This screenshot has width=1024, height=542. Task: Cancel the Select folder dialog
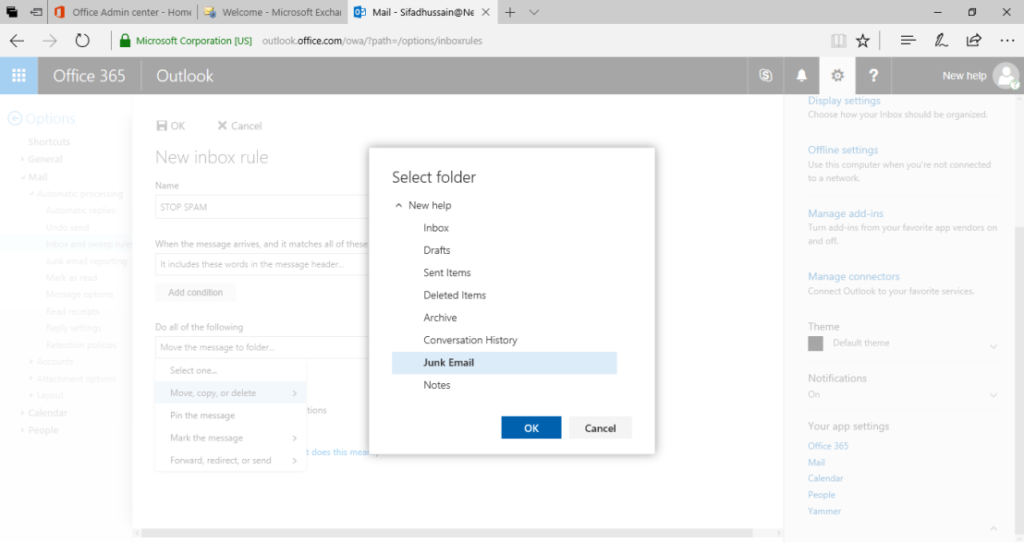click(x=600, y=428)
